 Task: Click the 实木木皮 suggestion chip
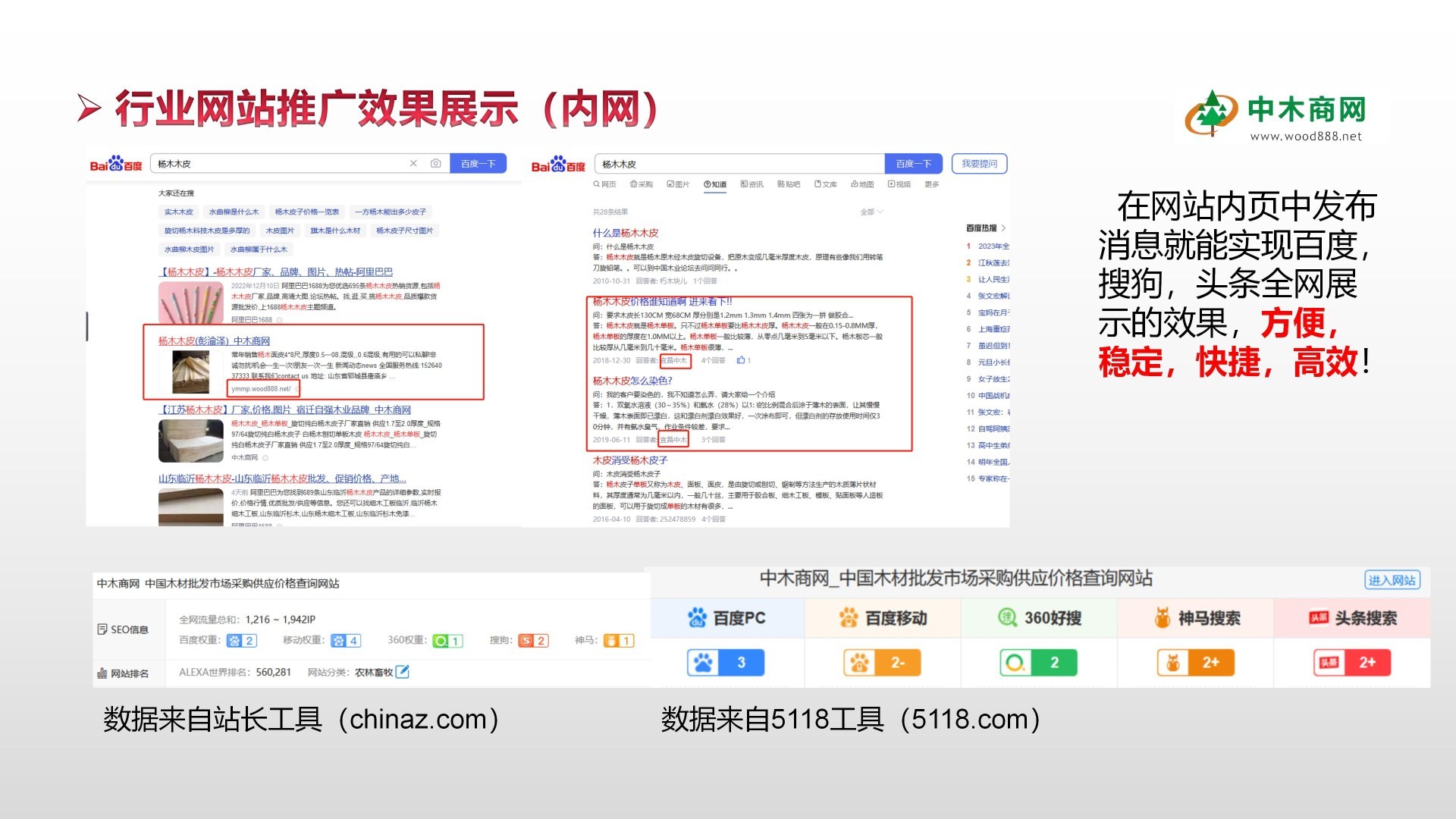179,212
